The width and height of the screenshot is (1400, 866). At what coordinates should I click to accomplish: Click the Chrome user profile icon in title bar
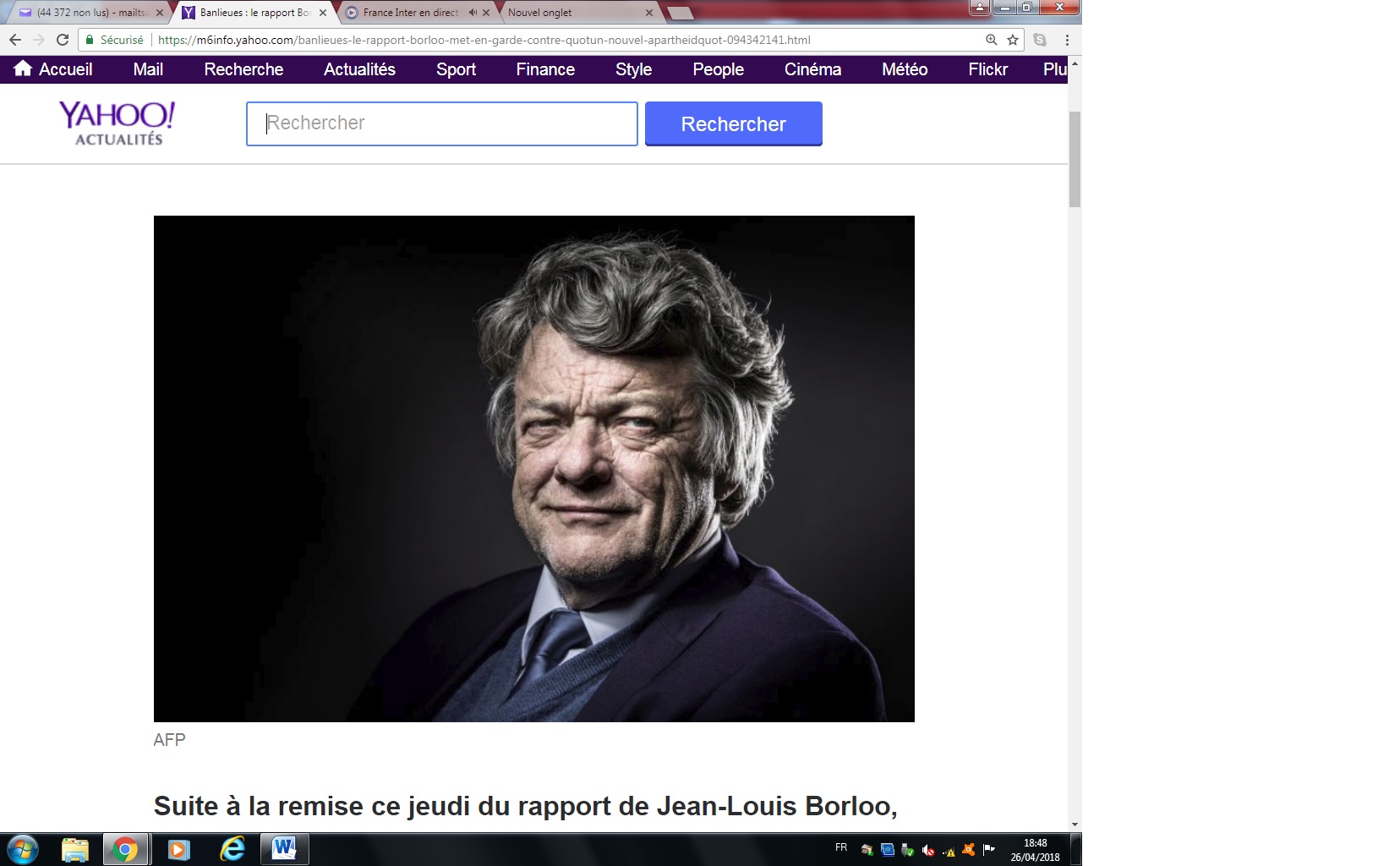click(x=979, y=8)
